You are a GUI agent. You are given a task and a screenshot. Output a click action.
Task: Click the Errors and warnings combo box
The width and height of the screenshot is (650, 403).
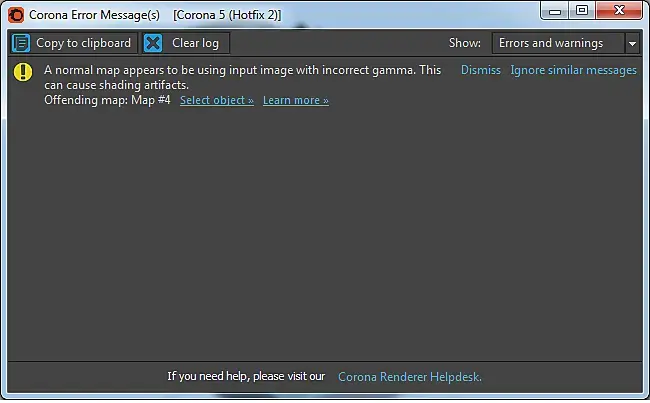pyautogui.click(x=565, y=43)
